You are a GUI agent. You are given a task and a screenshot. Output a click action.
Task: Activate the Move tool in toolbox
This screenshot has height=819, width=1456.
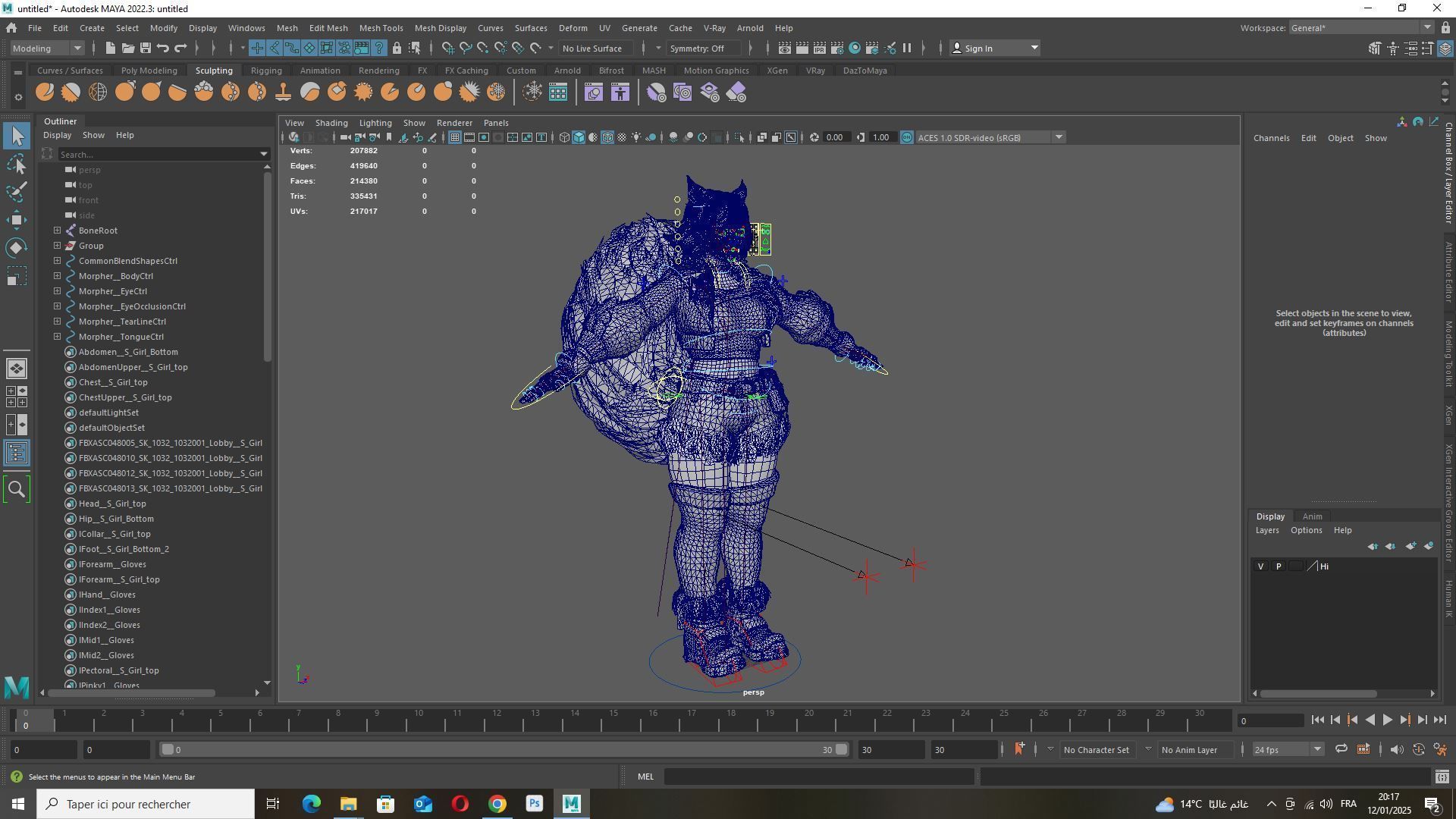click(x=17, y=220)
